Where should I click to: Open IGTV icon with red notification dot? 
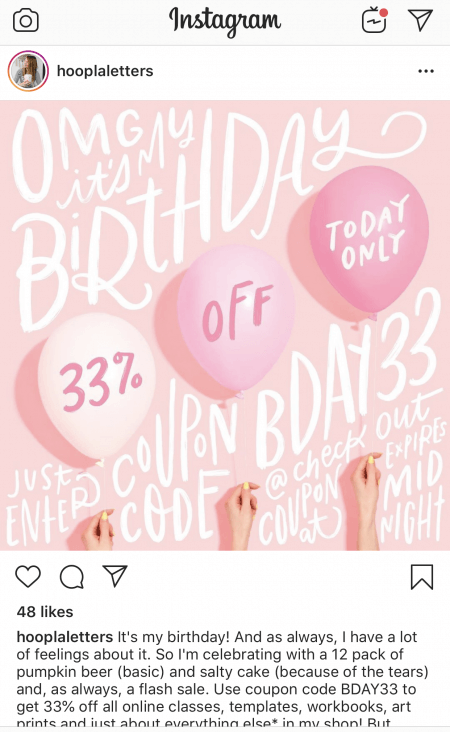tap(375, 21)
